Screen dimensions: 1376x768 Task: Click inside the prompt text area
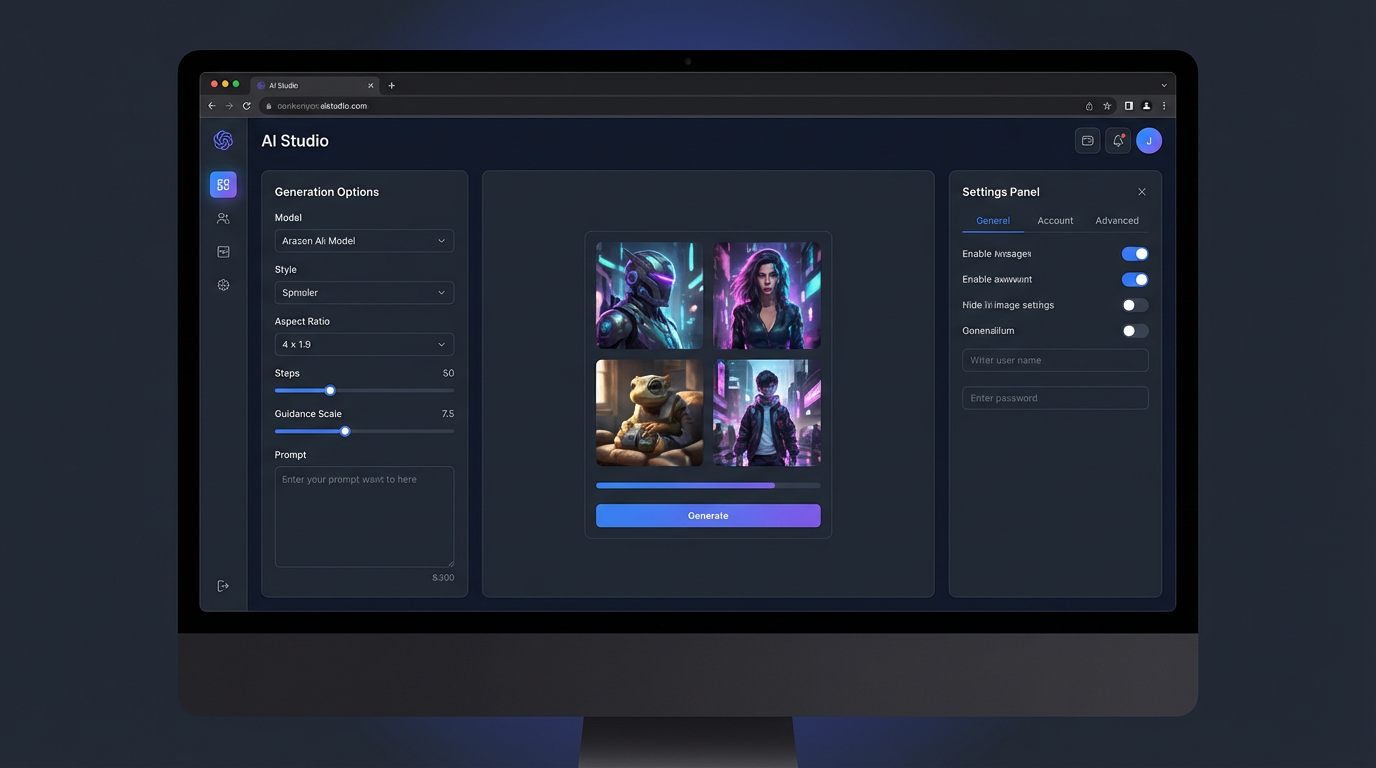pos(364,516)
